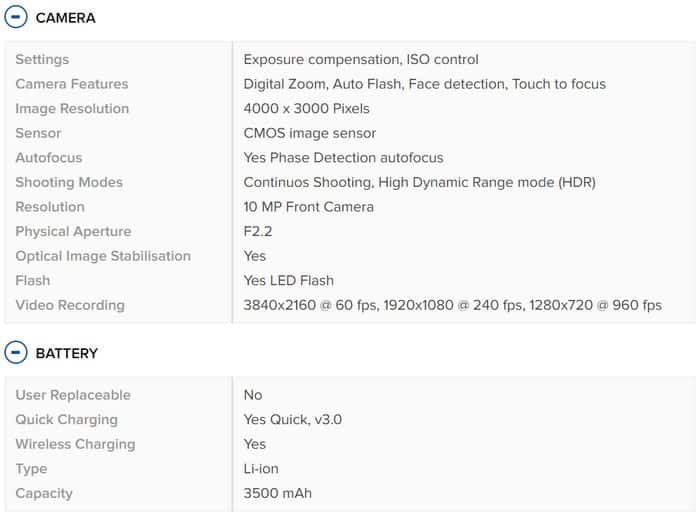Click the BATTERY section heading

[66, 353]
